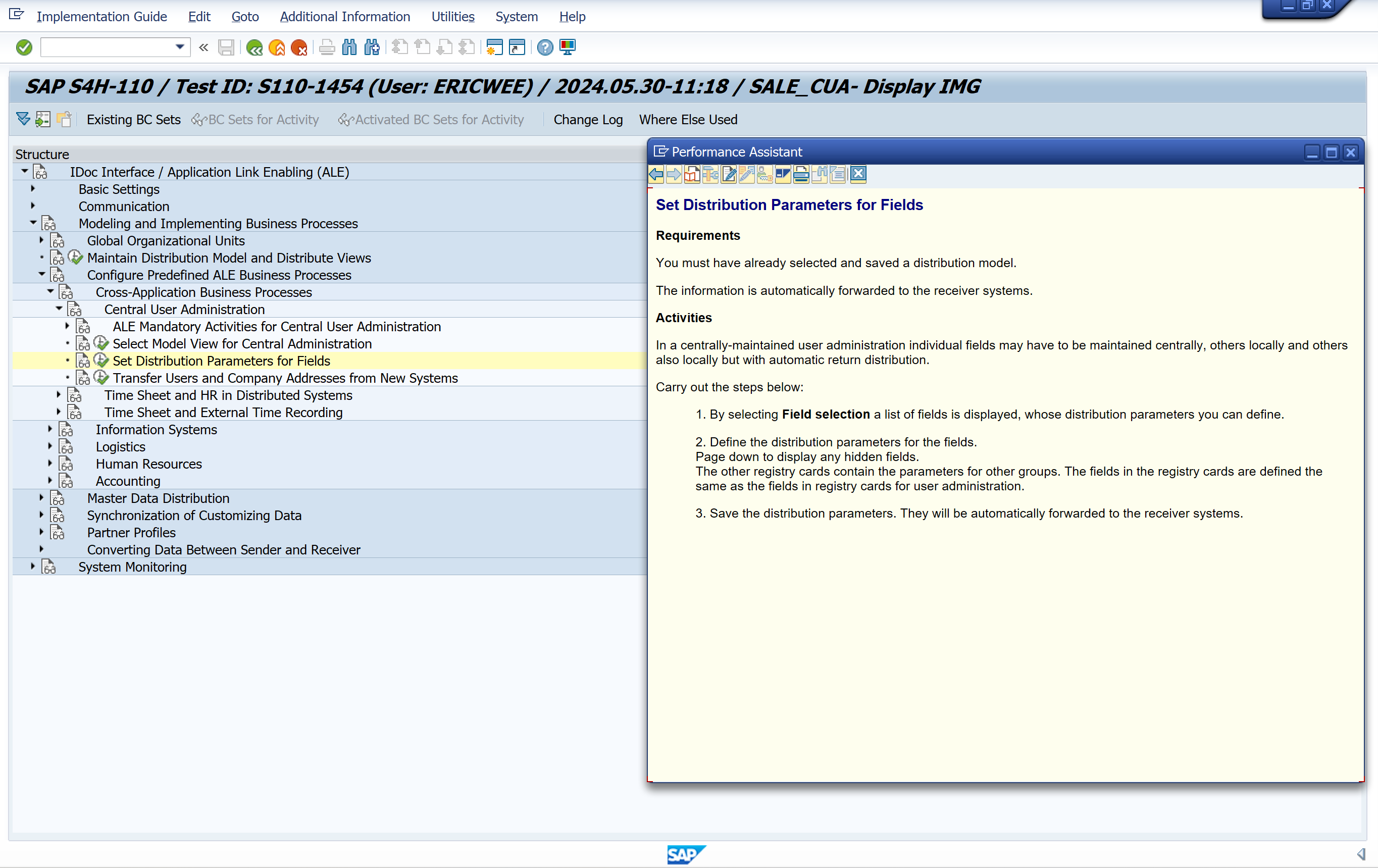The width and height of the screenshot is (1378, 868).
Task: Execute the Set Distribution Parameters for Fields activity
Action: pos(101,361)
